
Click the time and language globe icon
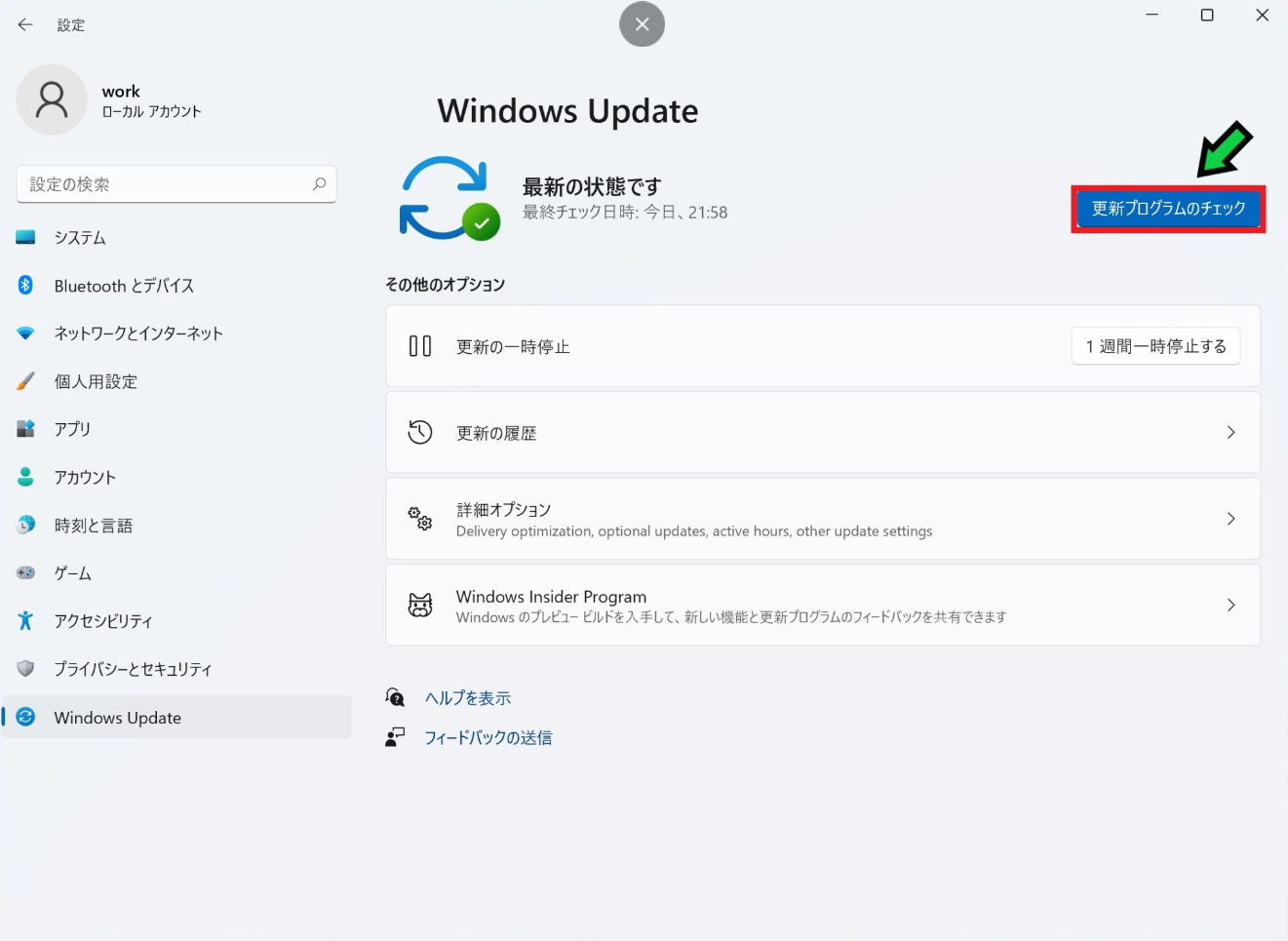(26, 525)
